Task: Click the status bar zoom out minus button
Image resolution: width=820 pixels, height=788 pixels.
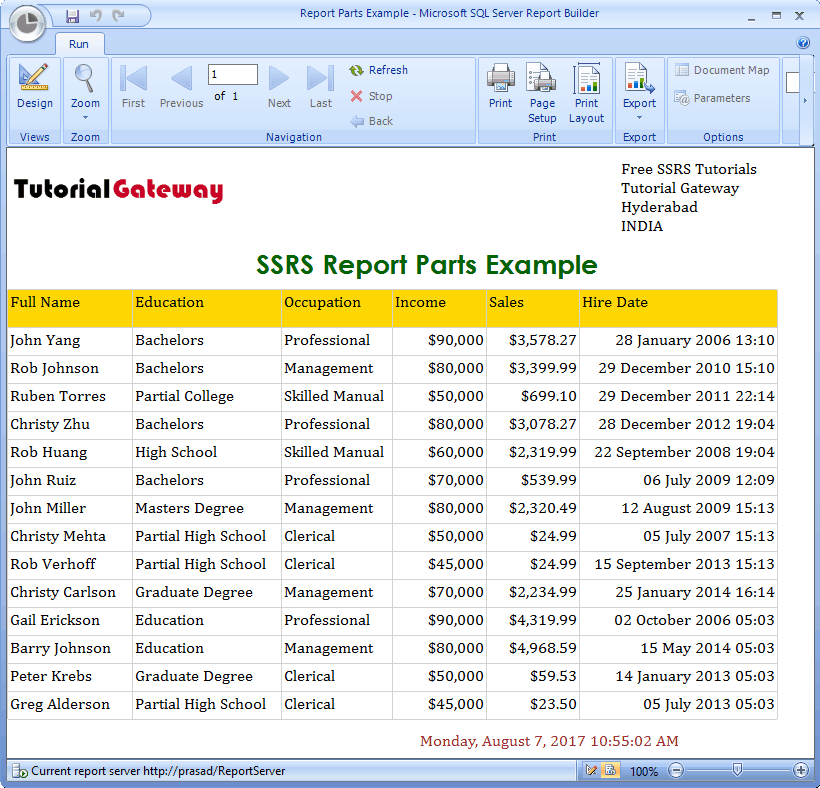Action: point(676,770)
